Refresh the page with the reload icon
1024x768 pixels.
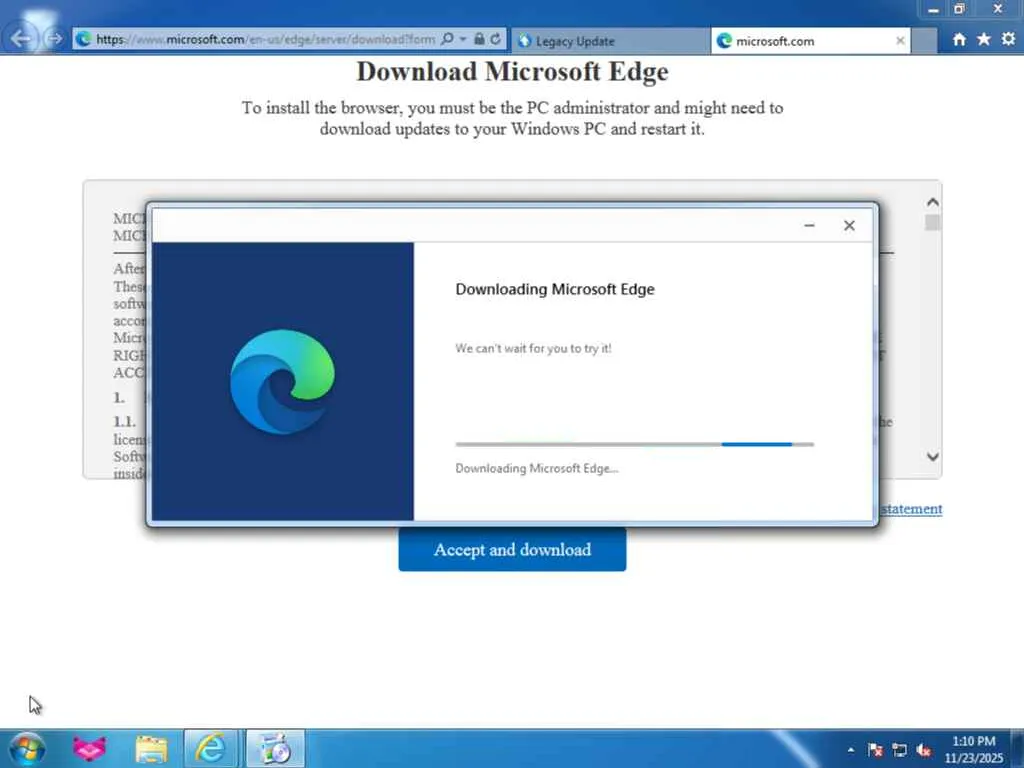click(496, 39)
